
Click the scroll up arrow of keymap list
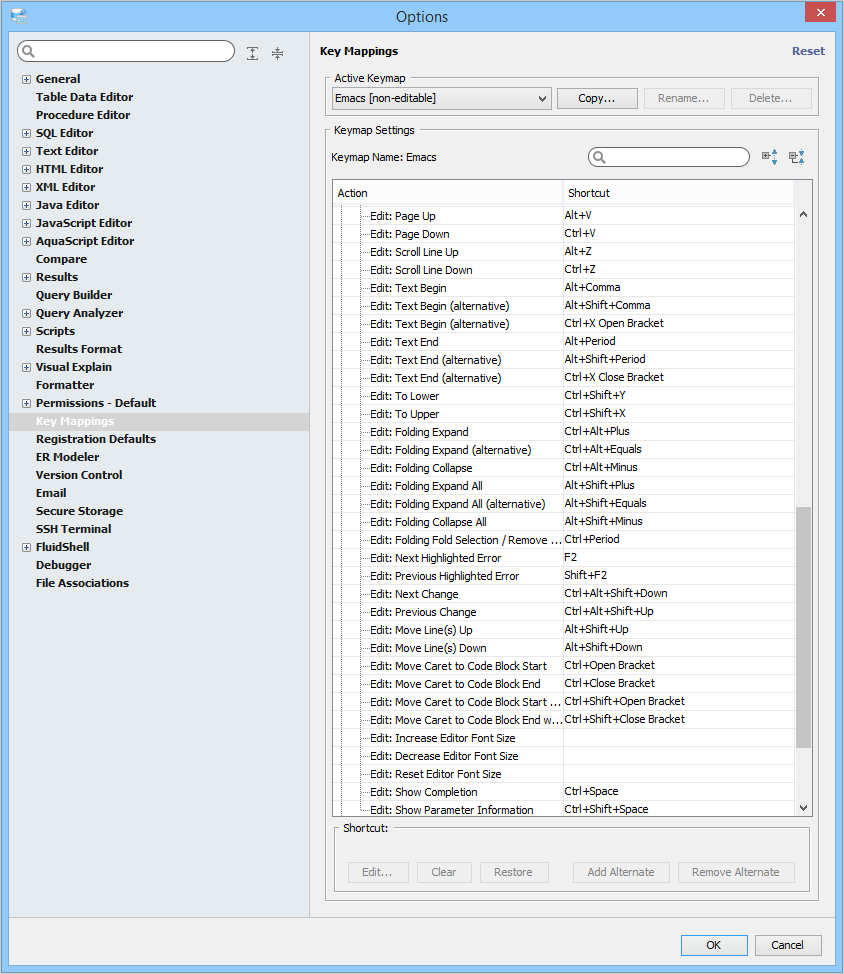tap(804, 214)
